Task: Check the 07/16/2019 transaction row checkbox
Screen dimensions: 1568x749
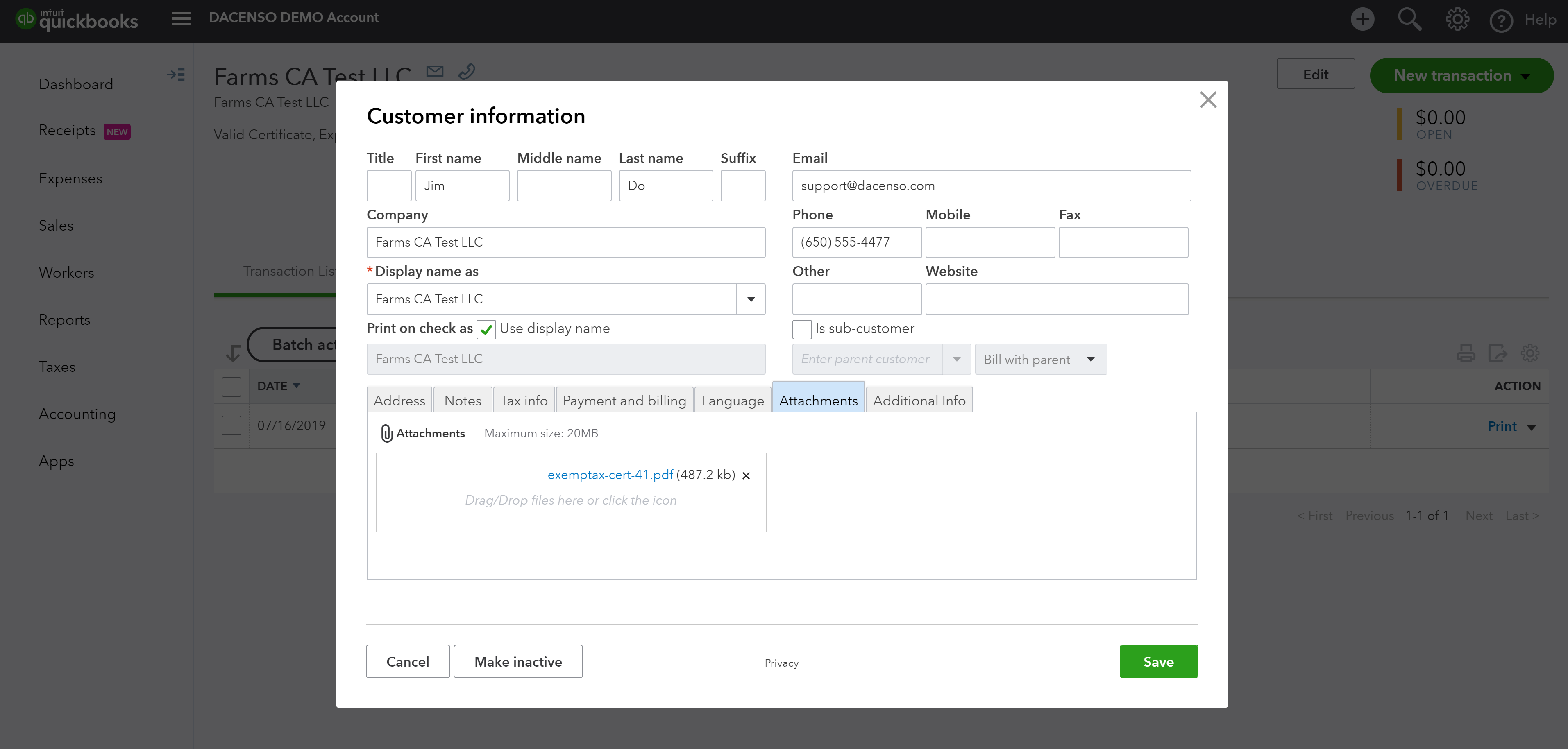Action: 231,425
